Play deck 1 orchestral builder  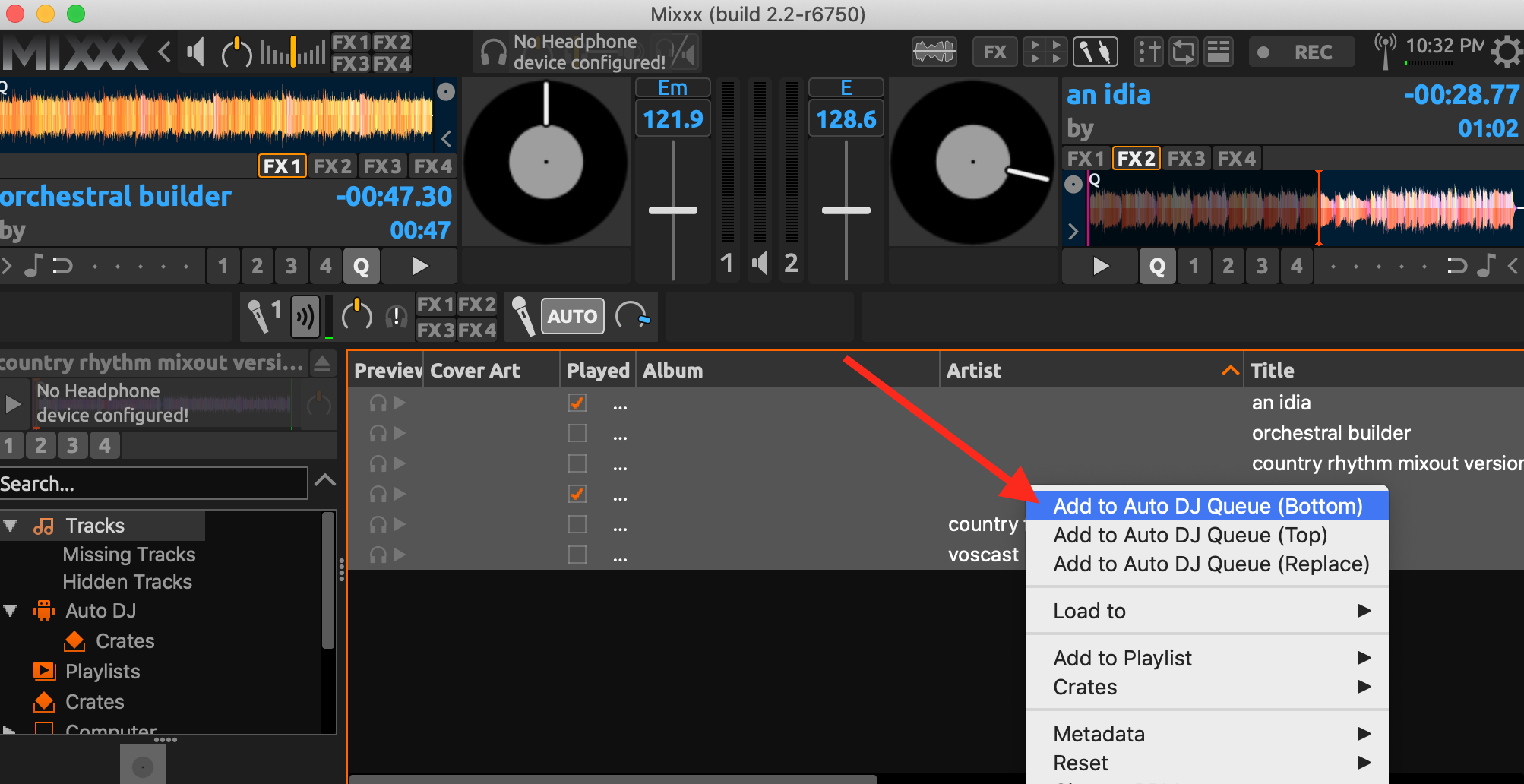point(419,266)
